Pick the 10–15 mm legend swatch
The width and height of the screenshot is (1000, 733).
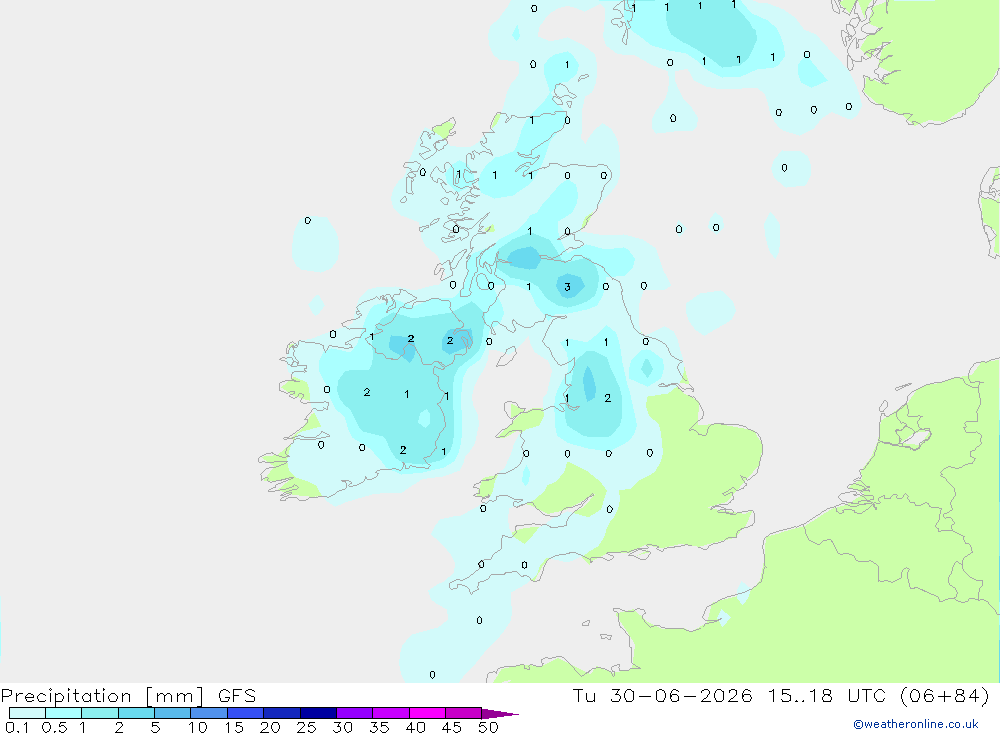click(209, 713)
